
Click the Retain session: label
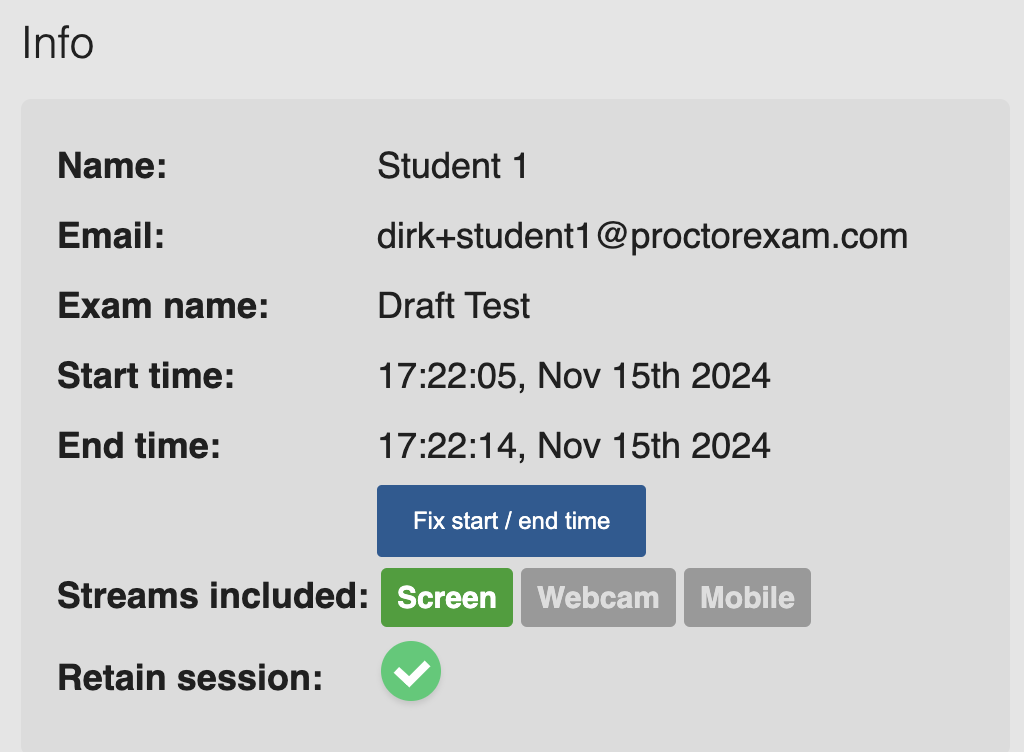(190, 678)
